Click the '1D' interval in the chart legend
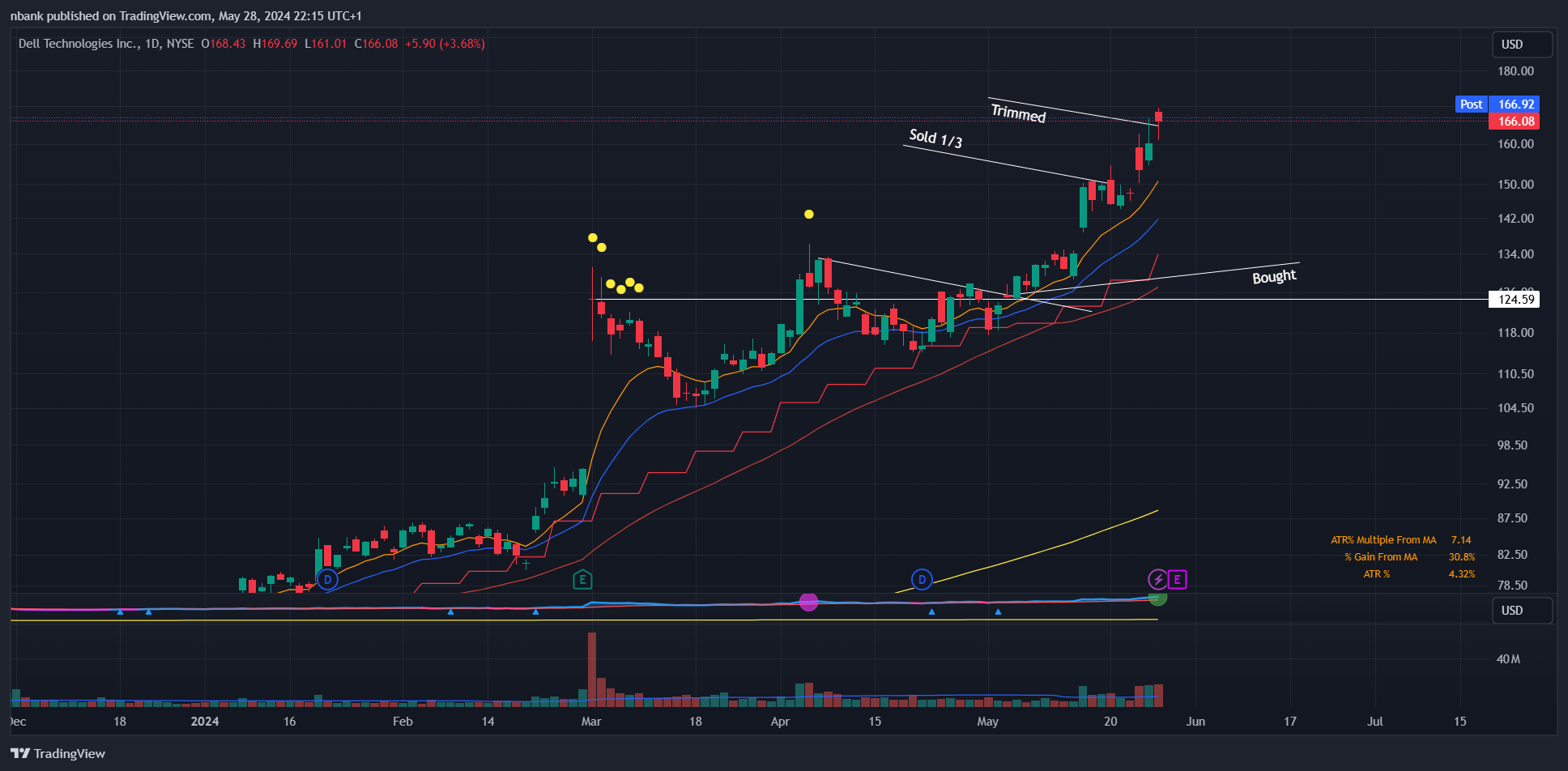This screenshot has width=1568, height=771. point(152,44)
